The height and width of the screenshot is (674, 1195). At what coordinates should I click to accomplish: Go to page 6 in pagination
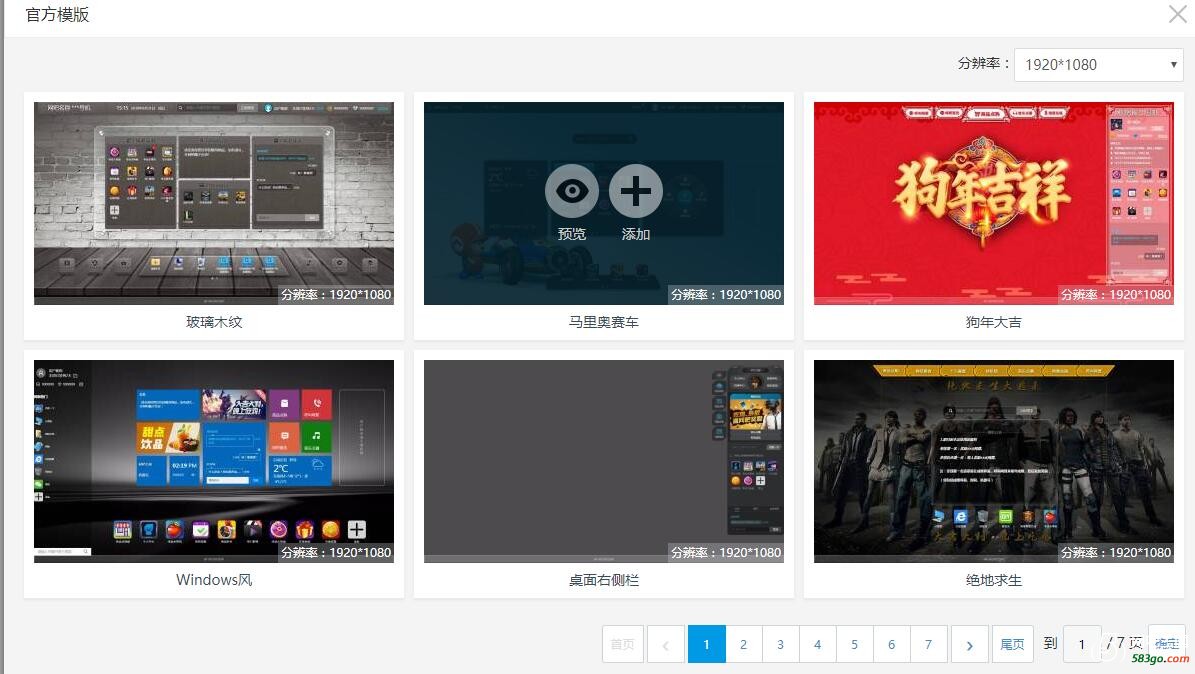click(892, 644)
